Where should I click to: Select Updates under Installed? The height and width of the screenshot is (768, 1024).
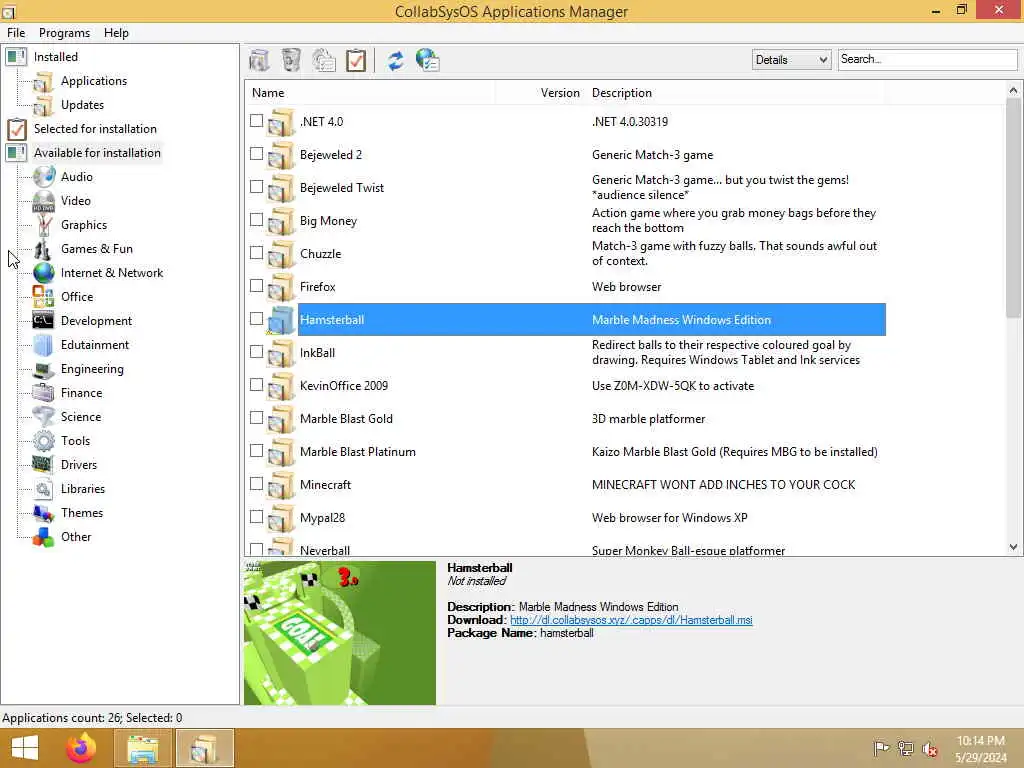82,104
